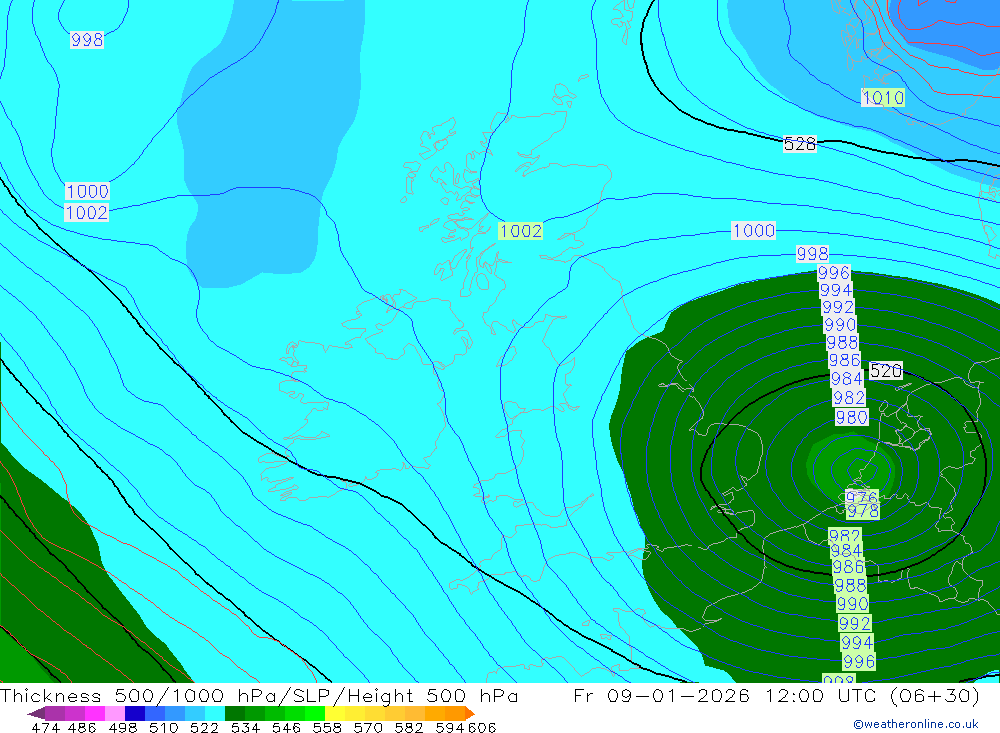Click the 546 legend value
Viewport: 1000px width, 733px height.
[286, 727]
